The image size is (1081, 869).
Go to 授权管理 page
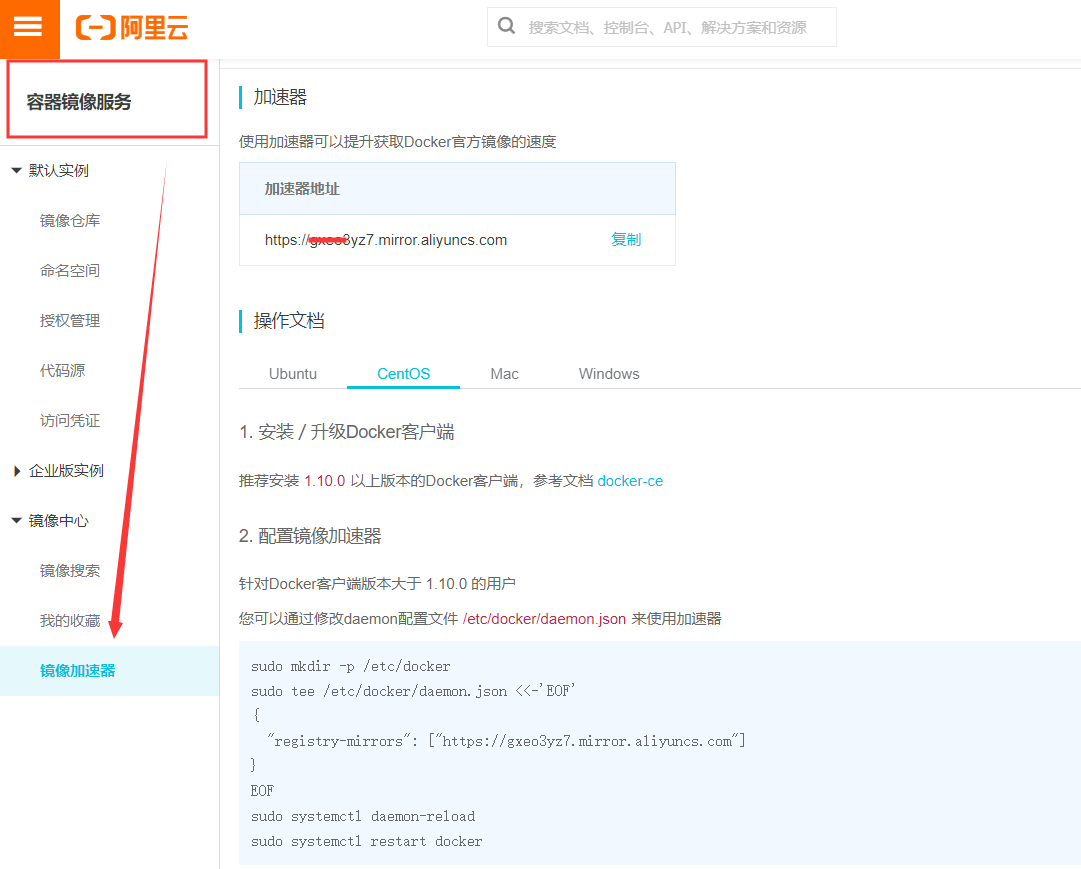click(70, 321)
